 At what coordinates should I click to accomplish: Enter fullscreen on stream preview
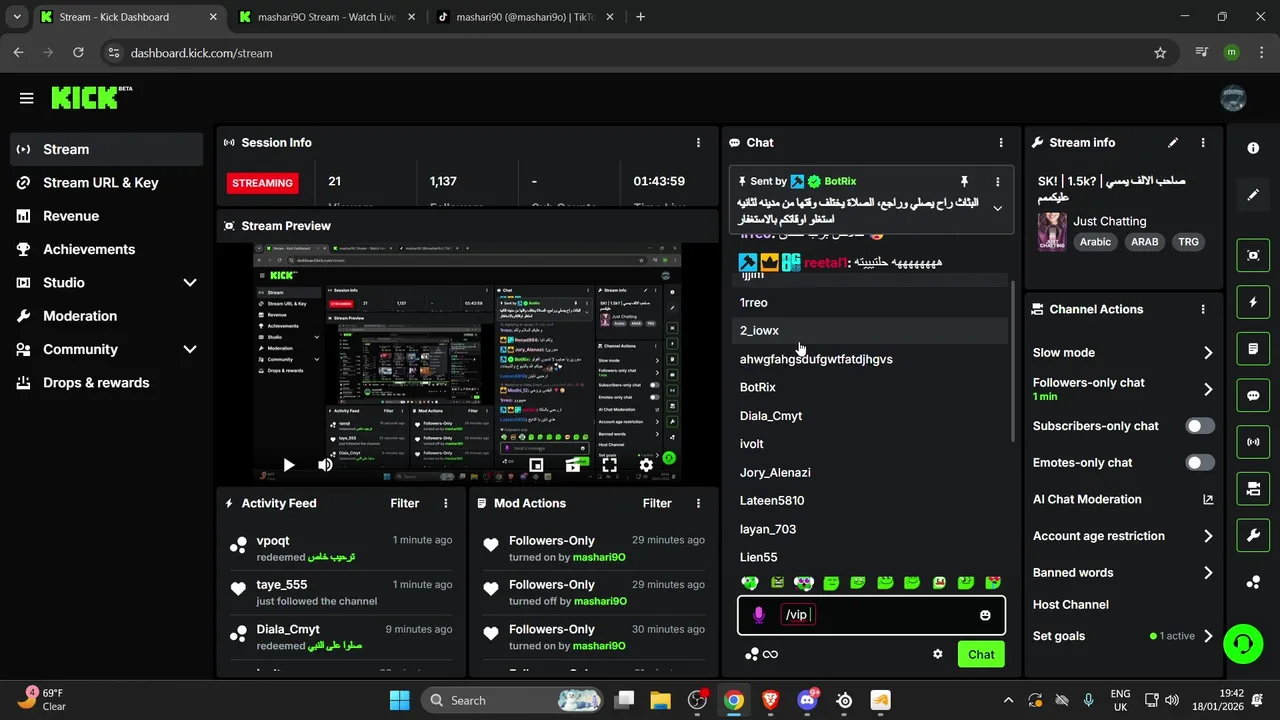pos(609,465)
